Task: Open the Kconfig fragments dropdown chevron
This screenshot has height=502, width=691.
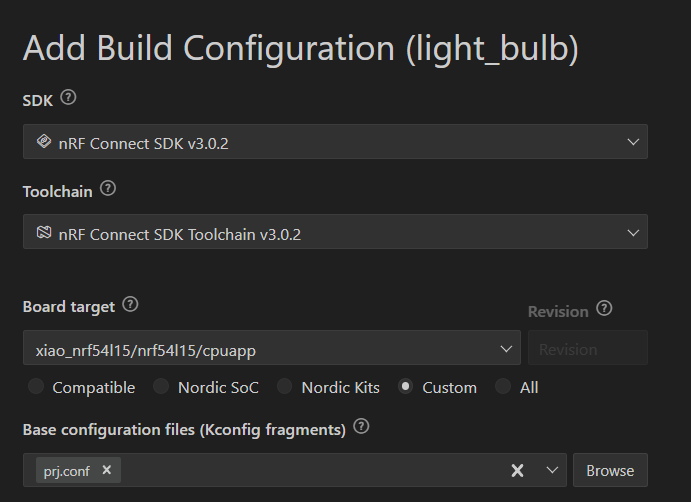Action: (x=552, y=470)
